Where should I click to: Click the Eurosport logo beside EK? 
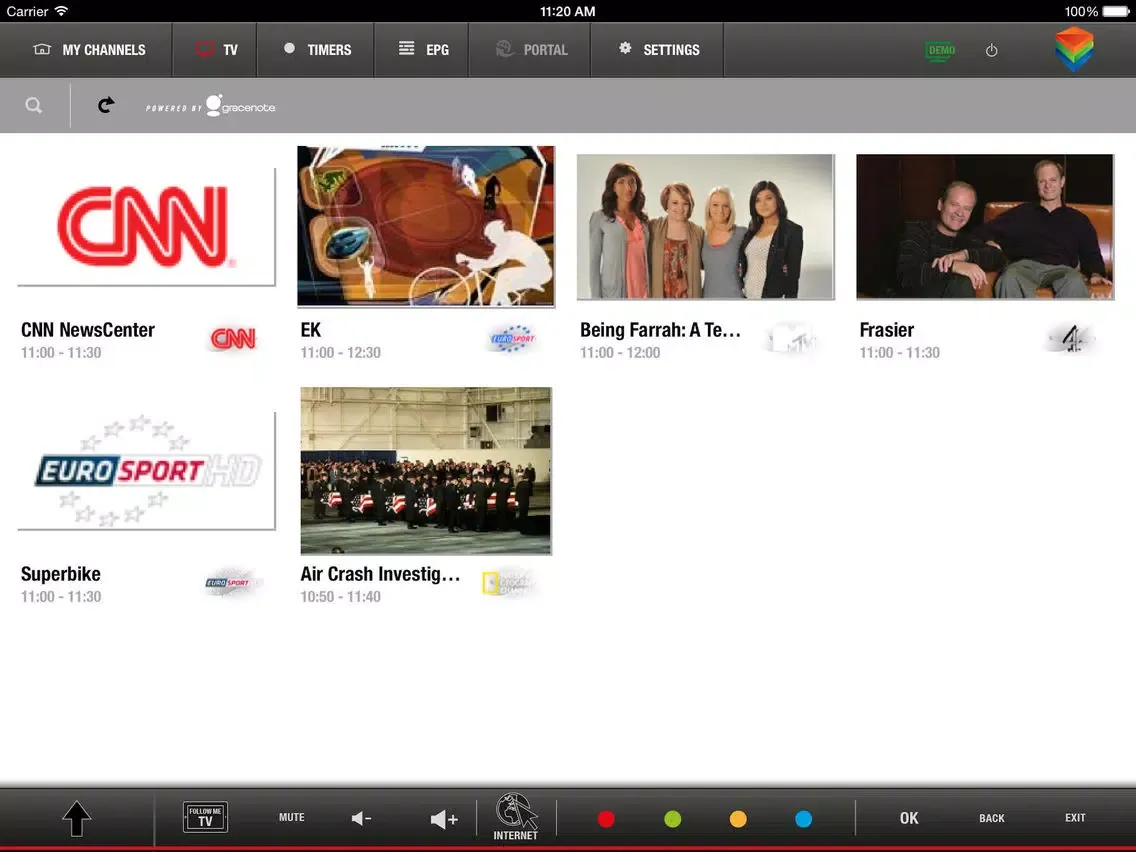512,338
